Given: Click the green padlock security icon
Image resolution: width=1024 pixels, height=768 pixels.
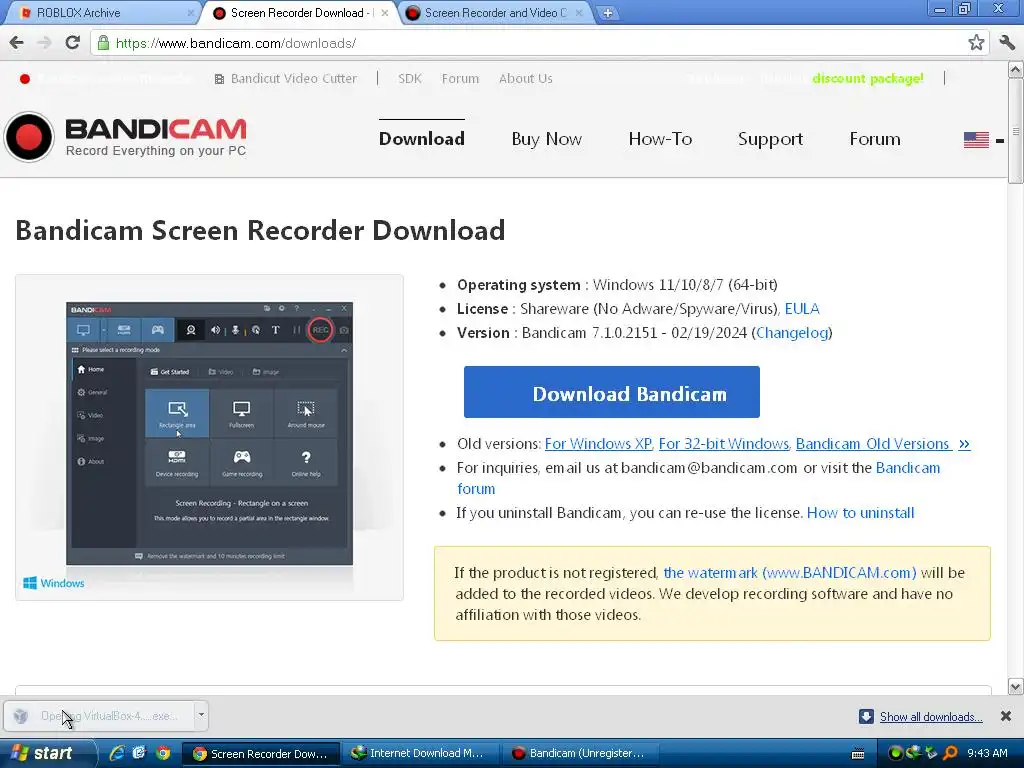Looking at the screenshot, I should click(x=103, y=43).
